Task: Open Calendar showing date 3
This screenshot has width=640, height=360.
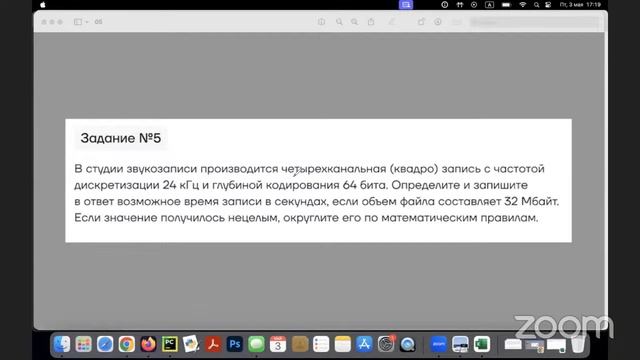Action: pos(278,344)
